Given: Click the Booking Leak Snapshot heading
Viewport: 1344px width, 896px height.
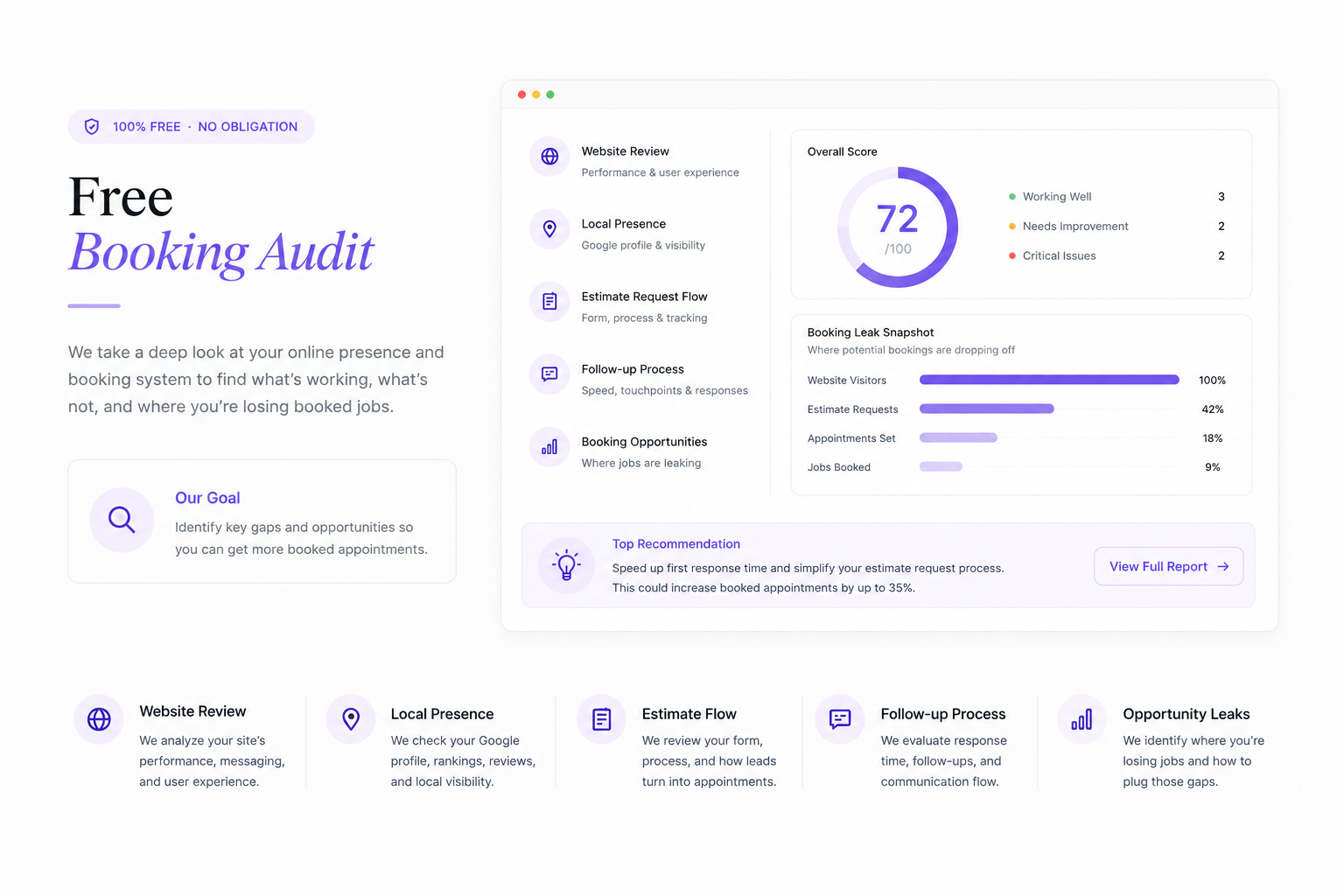Looking at the screenshot, I should (871, 332).
